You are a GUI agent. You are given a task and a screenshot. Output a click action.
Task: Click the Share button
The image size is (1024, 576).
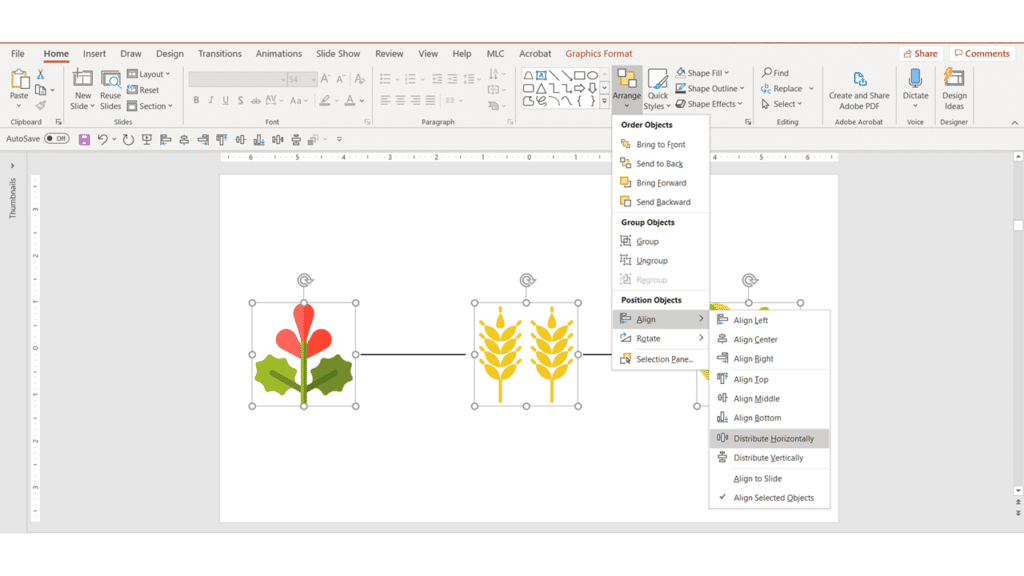920,54
